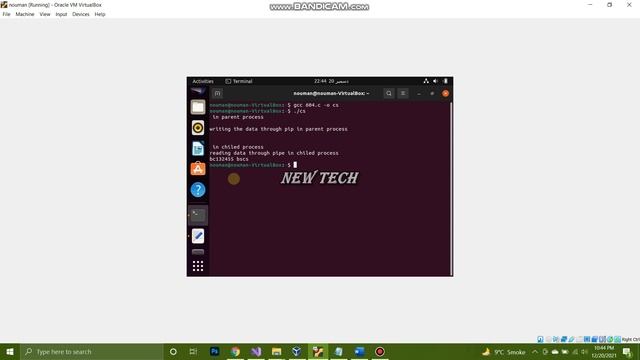The height and width of the screenshot is (360, 640).
Task: Open File Explorer from the taskbar
Action: [x=277, y=351]
